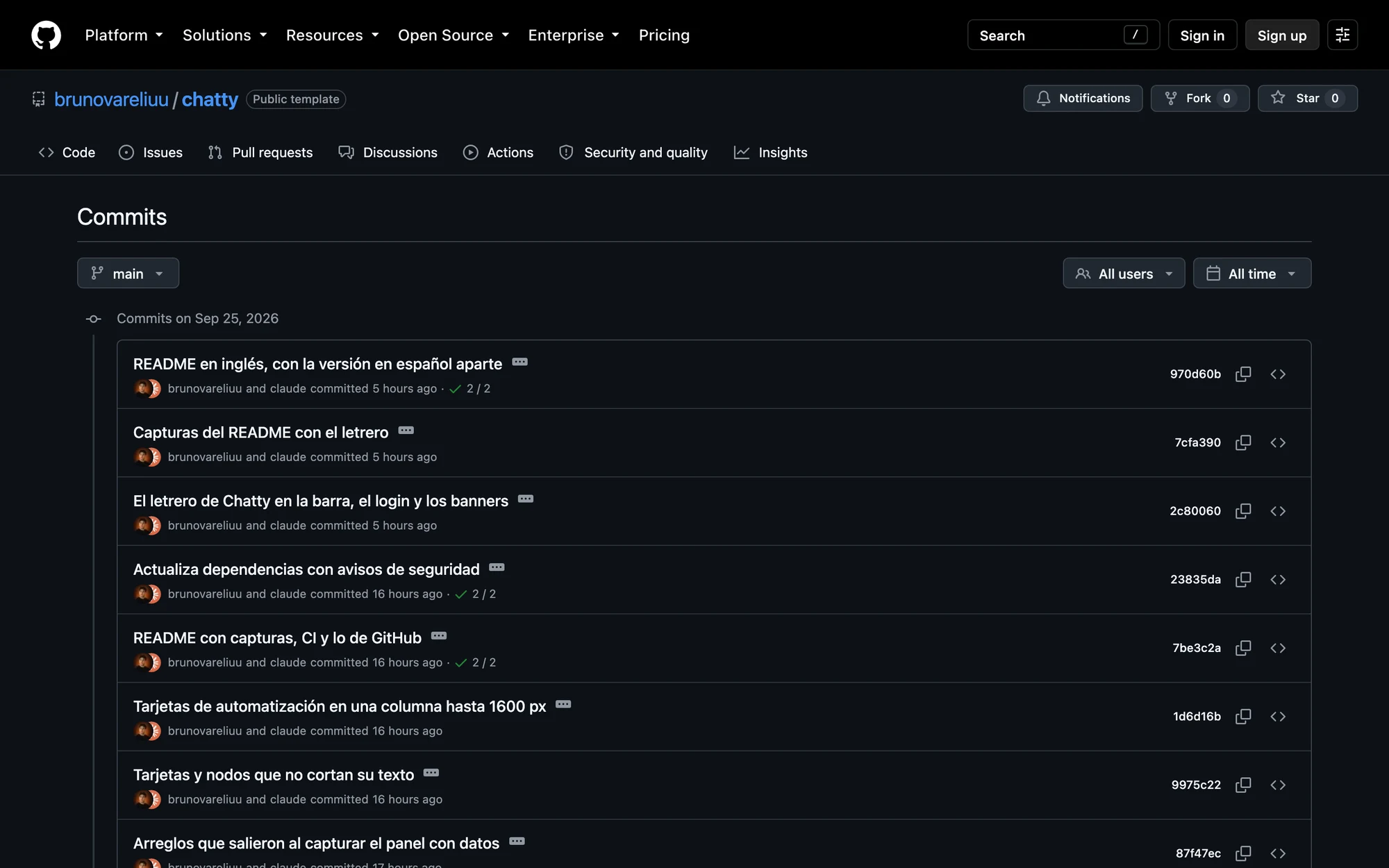1389x868 pixels.
Task: Copy full SHA for commit 7cfa390
Action: tap(1243, 442)
